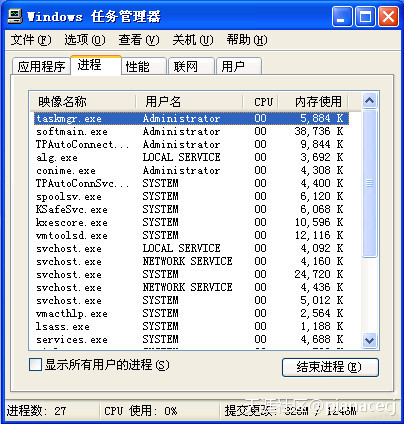
Task: Click the 提交更改 status bar entry
Action: pos(290,411)
